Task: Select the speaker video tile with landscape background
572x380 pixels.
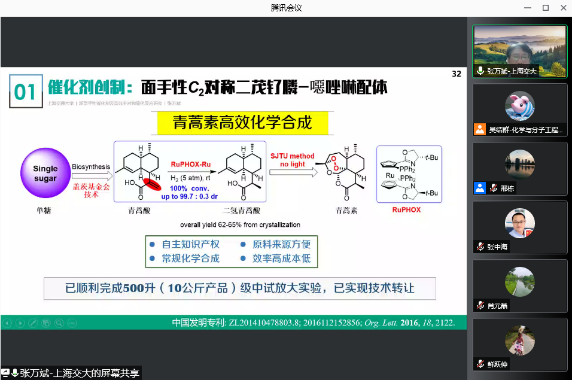Action: click(x=520, y=51)
